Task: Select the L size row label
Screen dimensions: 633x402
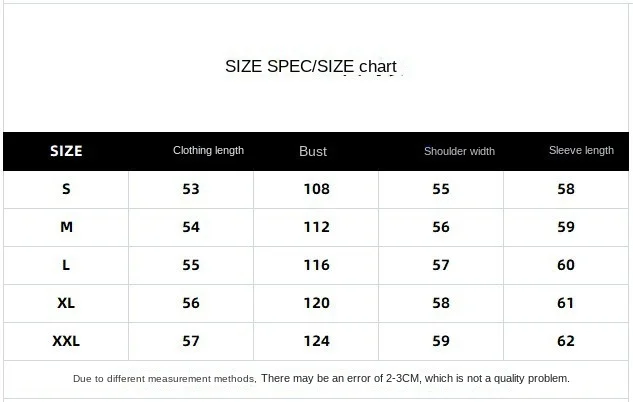Action: pyautogui.click(x=66, y=265)
